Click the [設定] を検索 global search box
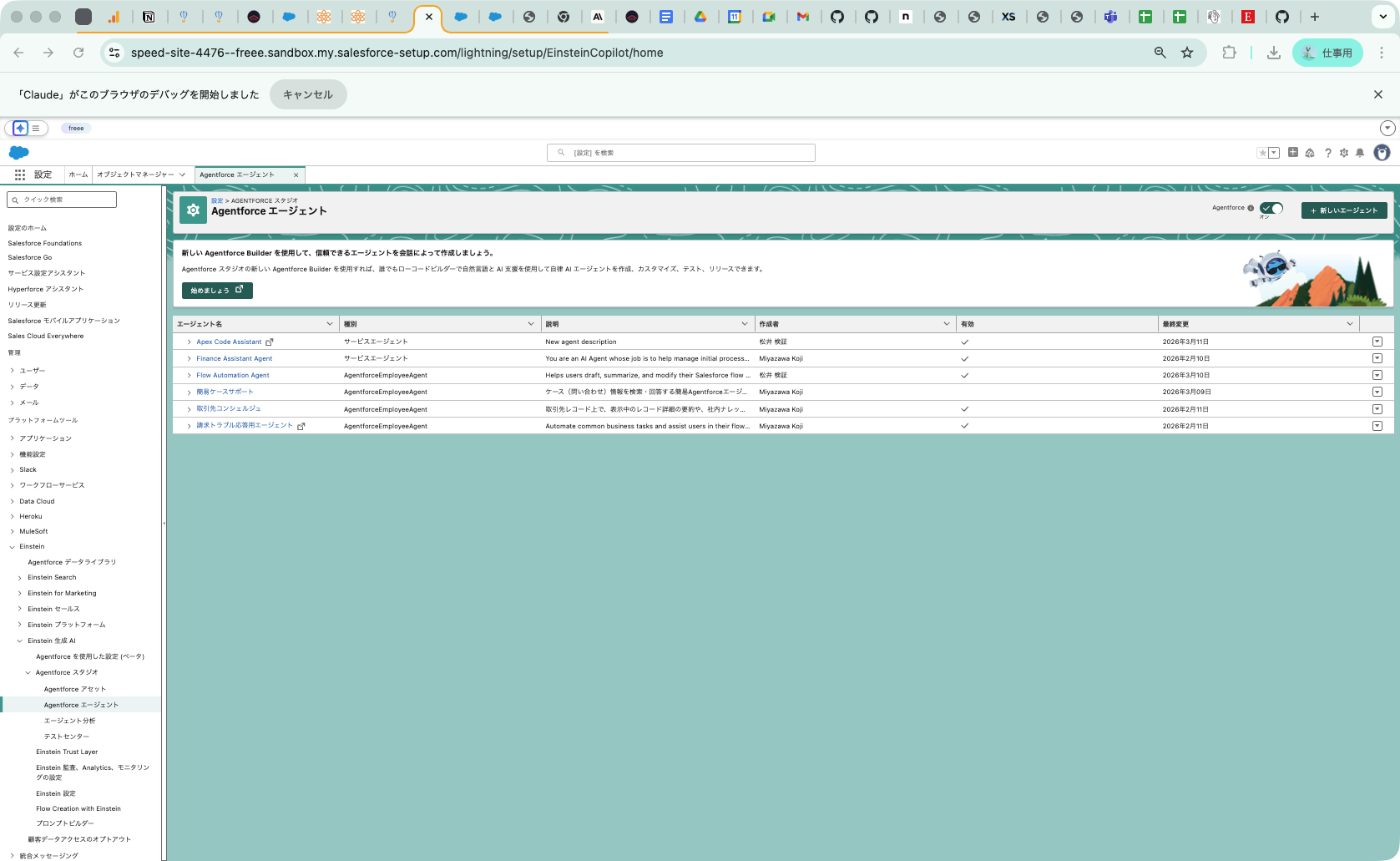Viewport: 1400px width, 861px height. [681, 153]
